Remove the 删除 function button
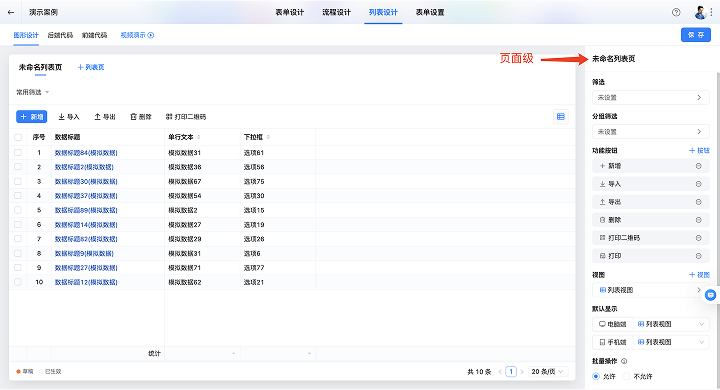Viewport: 720px width, 390px height. 698,220
